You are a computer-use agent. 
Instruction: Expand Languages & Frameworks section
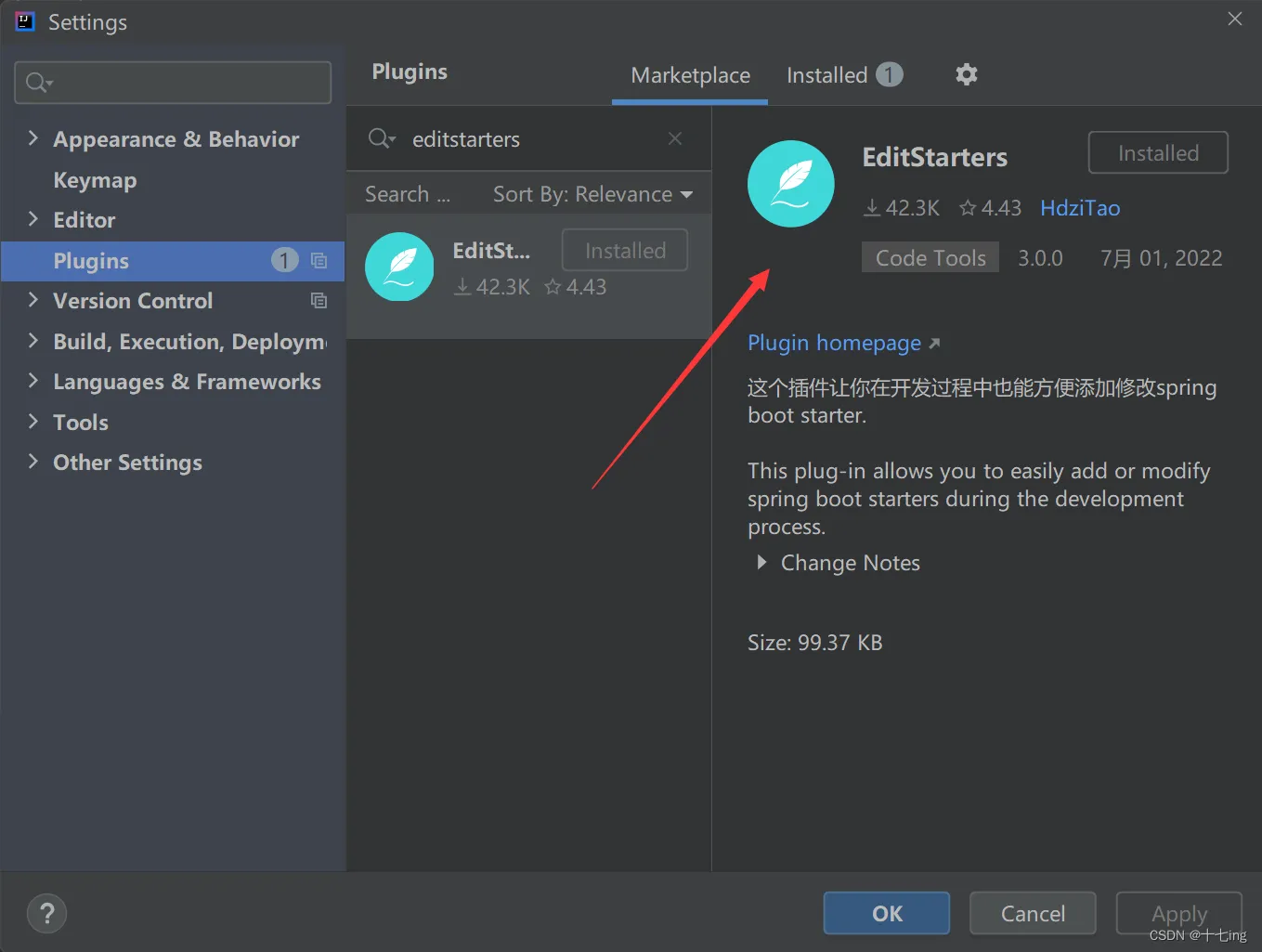(x=33, y=381)
